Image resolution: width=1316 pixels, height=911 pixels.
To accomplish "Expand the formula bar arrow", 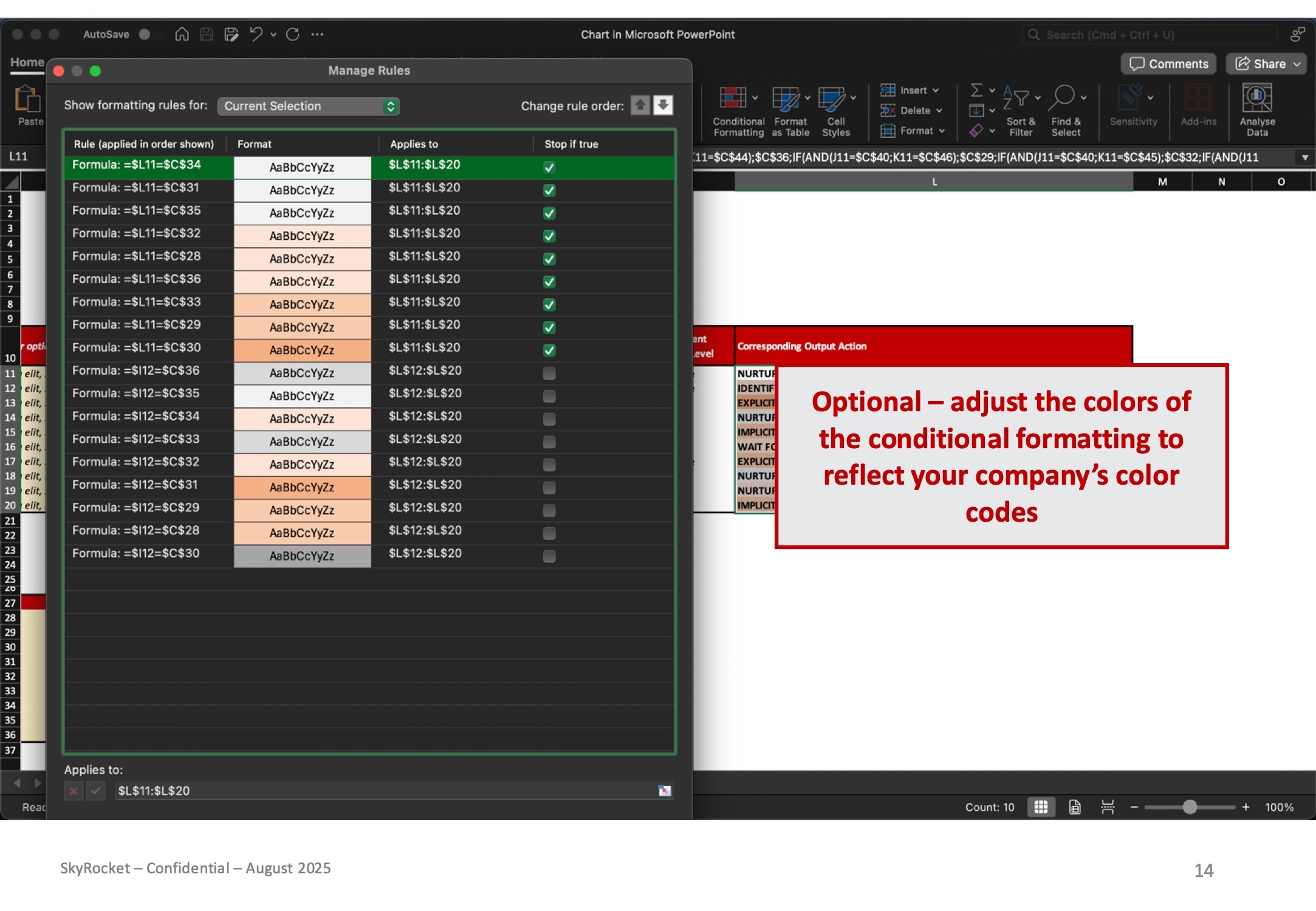I will [x=1304, y=158].
